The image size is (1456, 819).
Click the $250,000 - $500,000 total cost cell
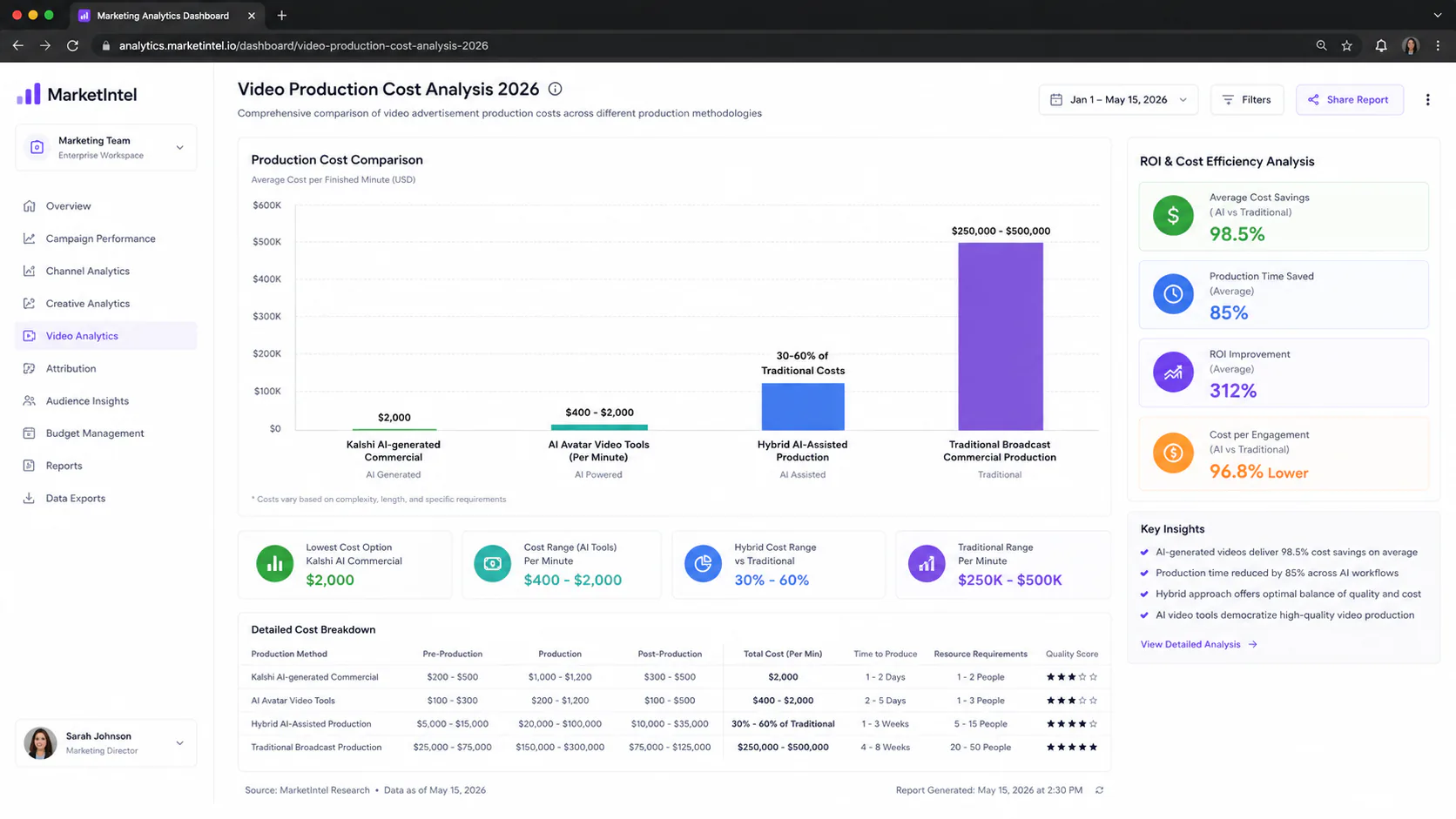783,748
